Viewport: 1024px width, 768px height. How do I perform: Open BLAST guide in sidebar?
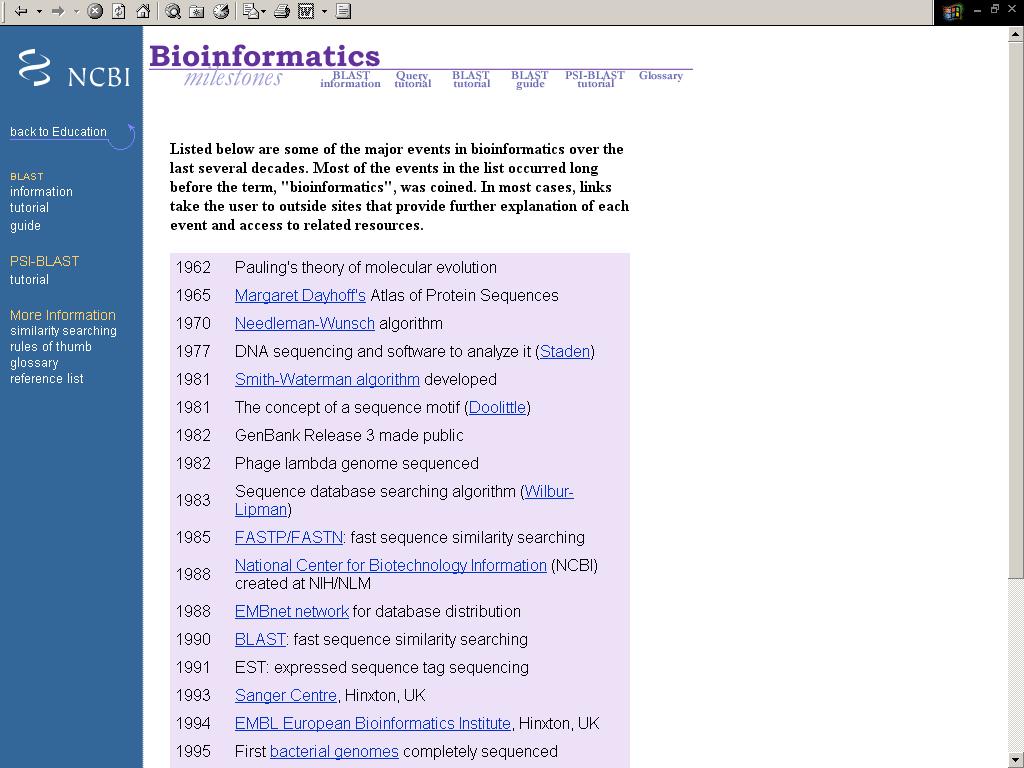coord(25,225)
